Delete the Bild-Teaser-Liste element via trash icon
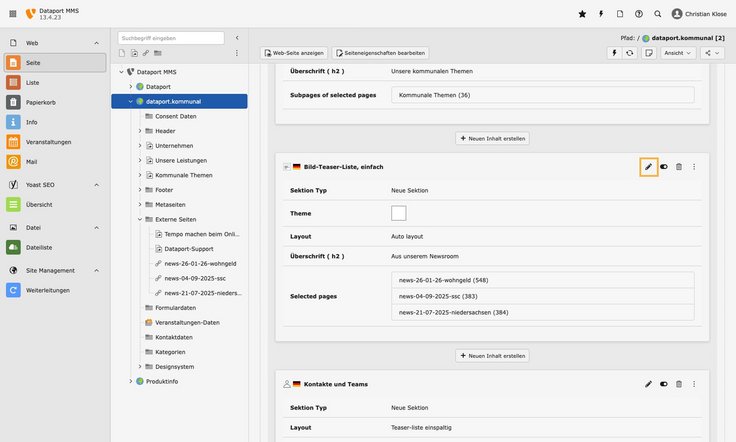736x442 pixels. pyautogui.click(x=679, y=167)
